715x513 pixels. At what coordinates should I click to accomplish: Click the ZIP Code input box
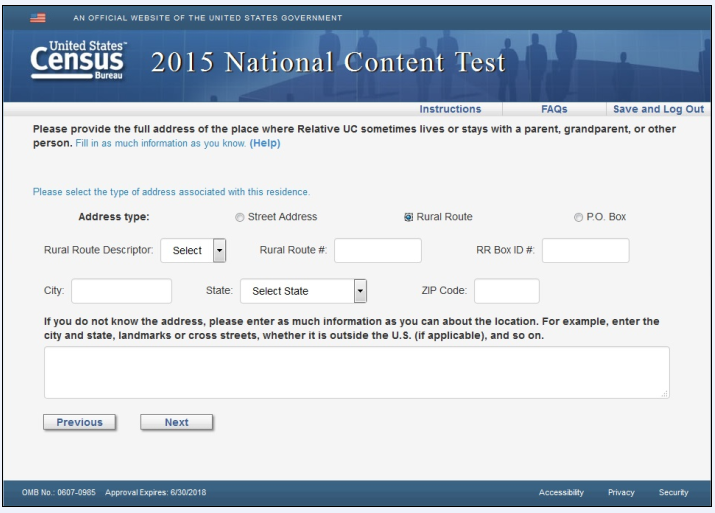coord(506,291)
